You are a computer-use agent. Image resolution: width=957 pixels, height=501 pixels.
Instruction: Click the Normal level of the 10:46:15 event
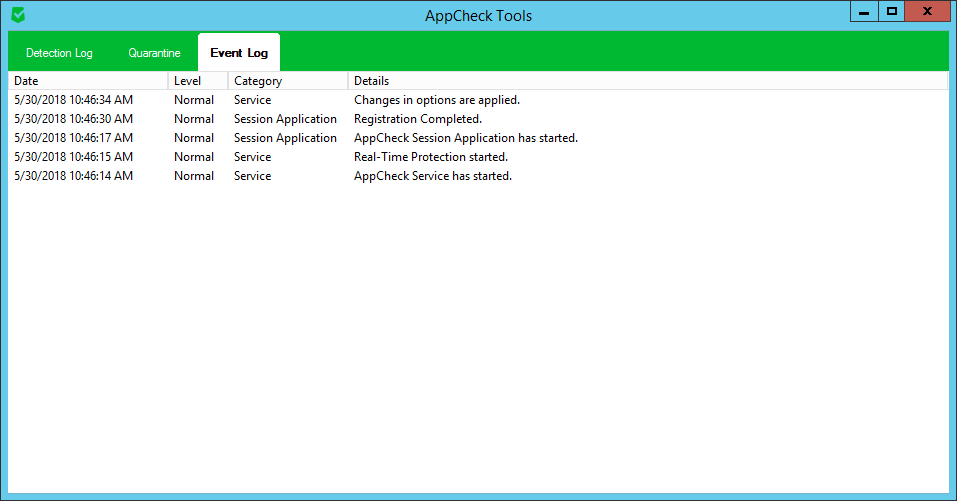[x=194, y=157]
